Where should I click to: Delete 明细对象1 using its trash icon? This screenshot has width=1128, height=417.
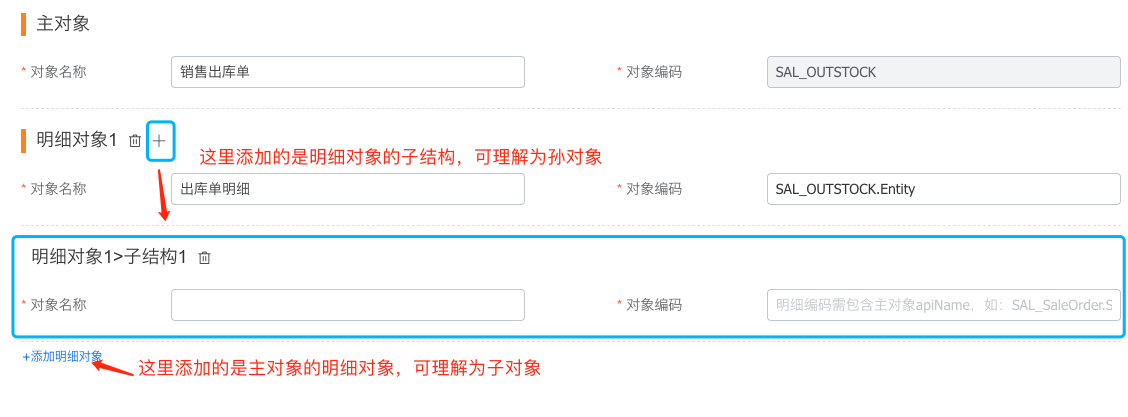coord(135,141)
